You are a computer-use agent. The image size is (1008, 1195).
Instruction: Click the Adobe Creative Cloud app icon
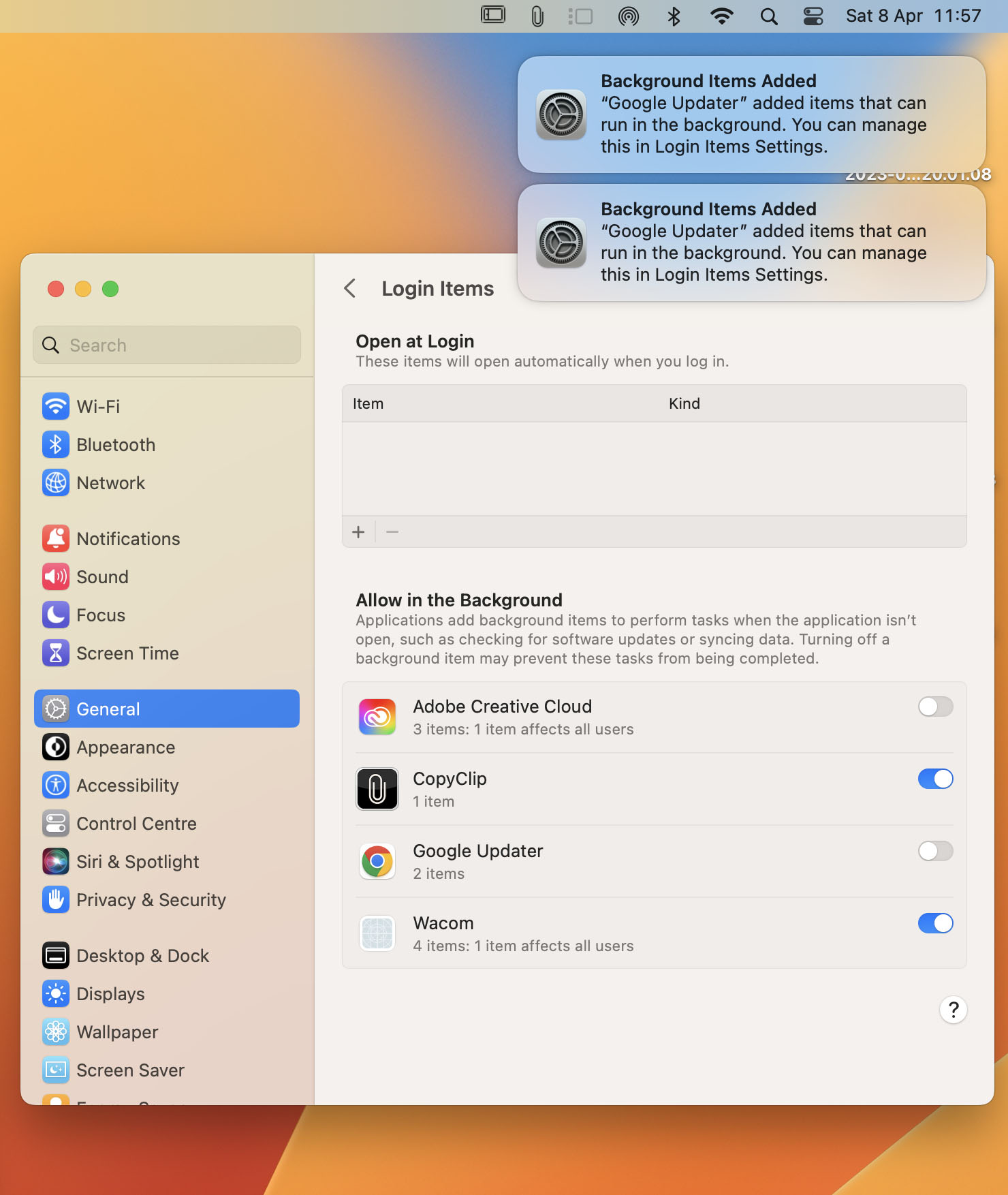(x=377, y=717)
